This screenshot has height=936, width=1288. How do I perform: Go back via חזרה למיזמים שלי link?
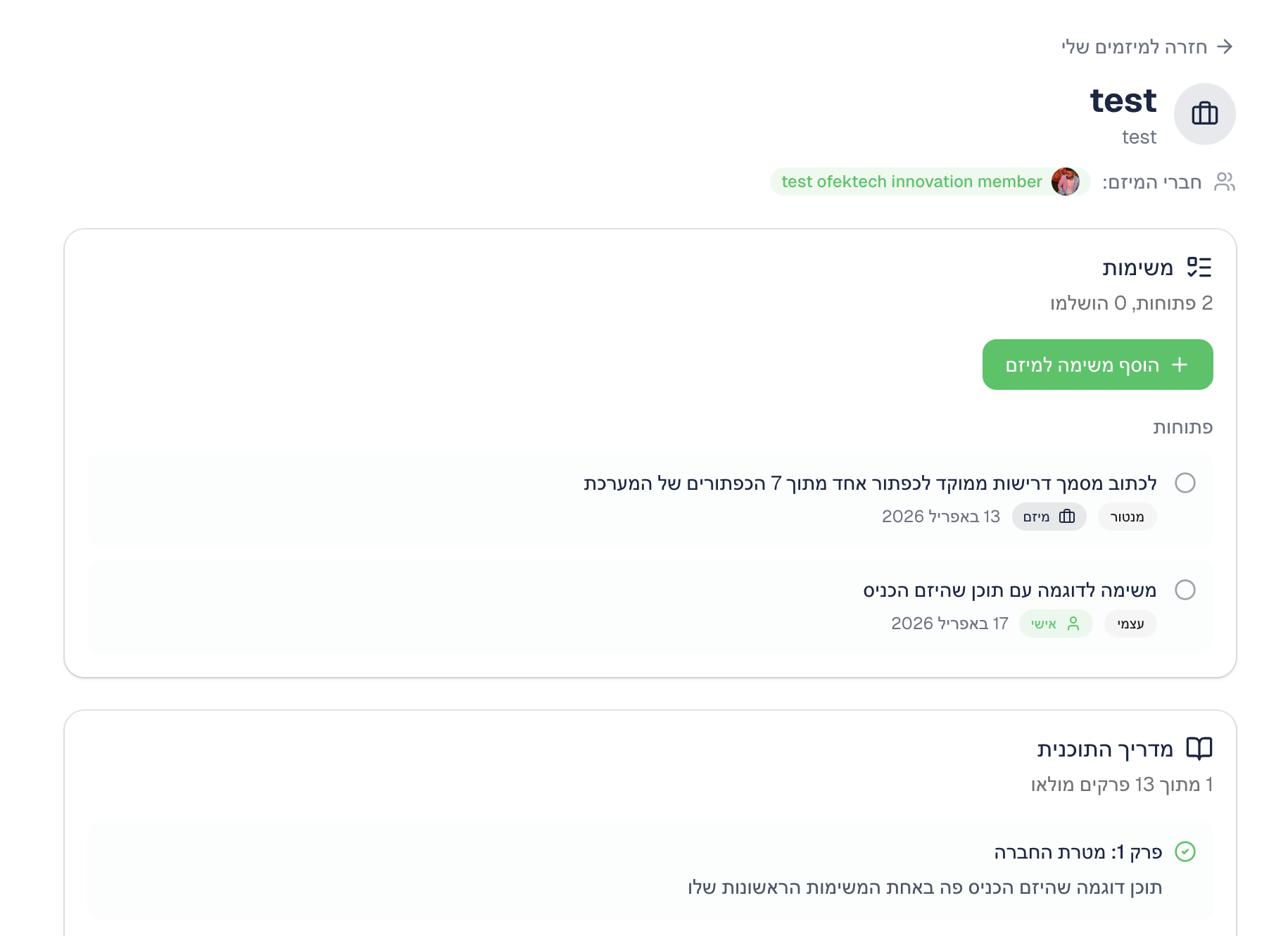point(1134,47)
